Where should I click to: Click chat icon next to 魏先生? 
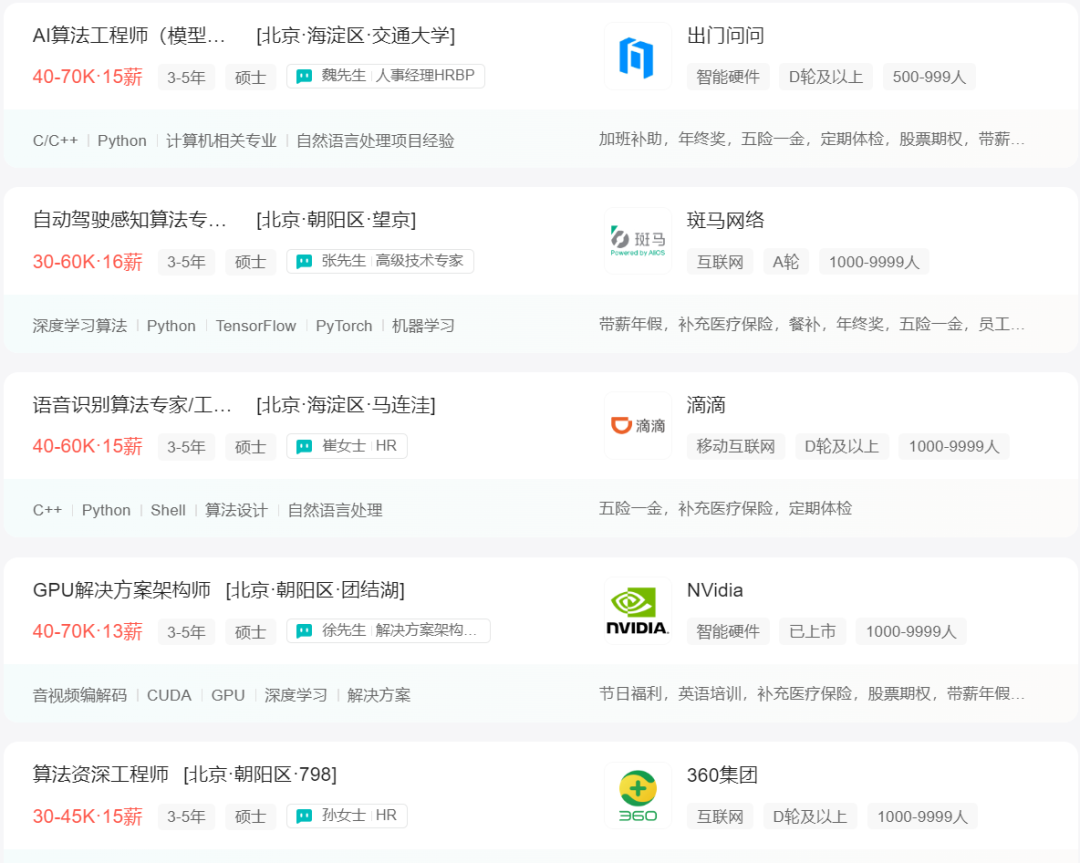(304, 76)
